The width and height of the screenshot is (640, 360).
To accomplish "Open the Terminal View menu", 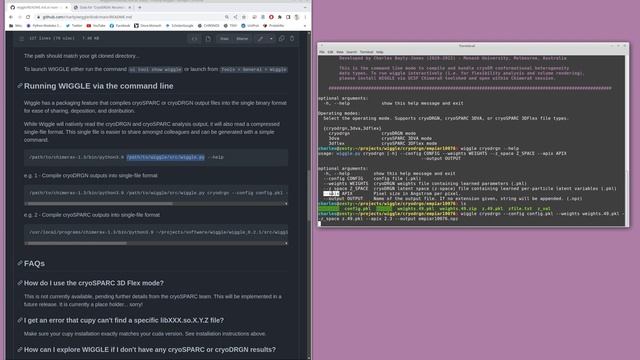I will pos(340,52).
